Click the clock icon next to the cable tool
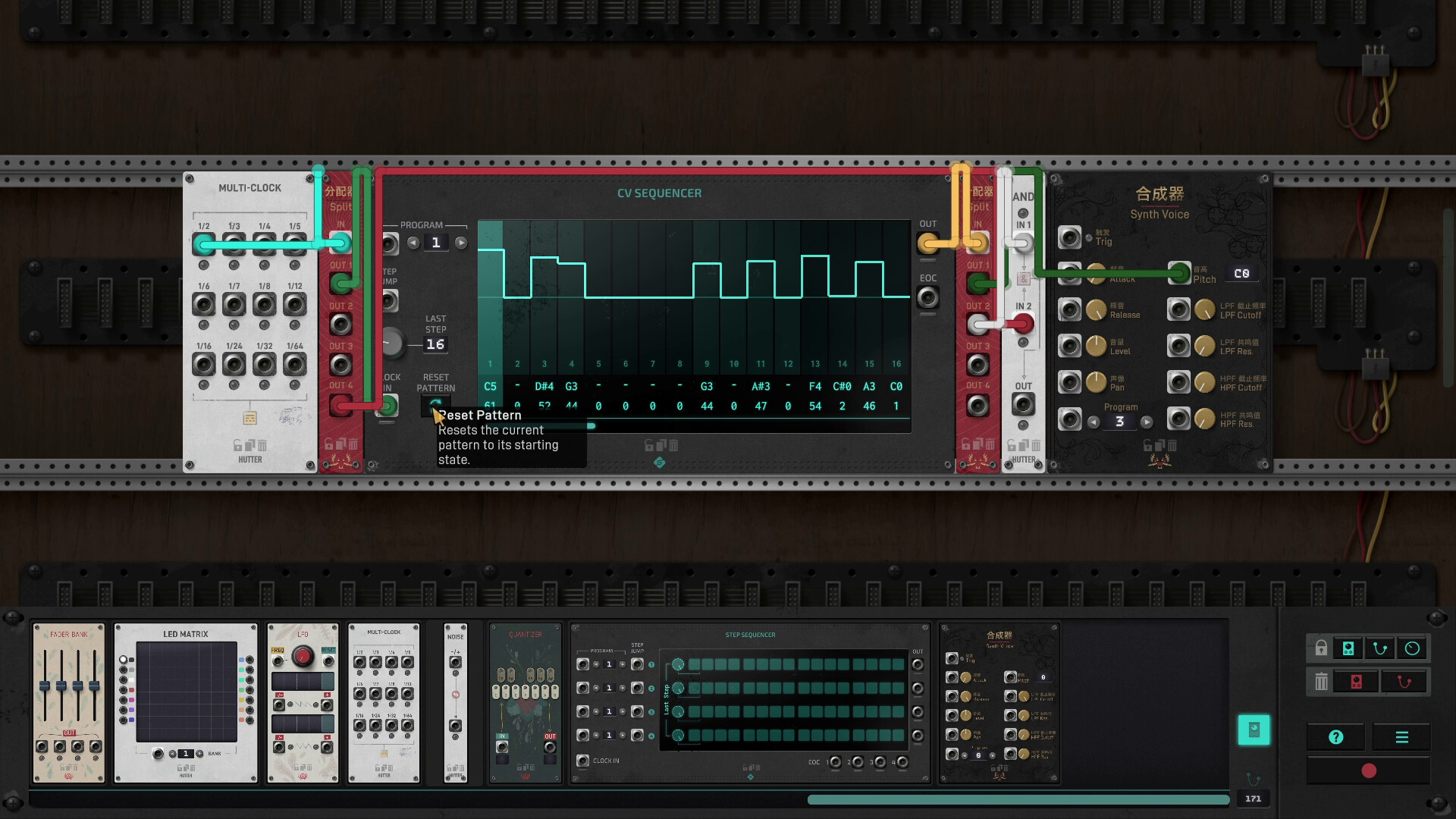This screenshot has width=1456, height=819. (x=1410, y=648)
